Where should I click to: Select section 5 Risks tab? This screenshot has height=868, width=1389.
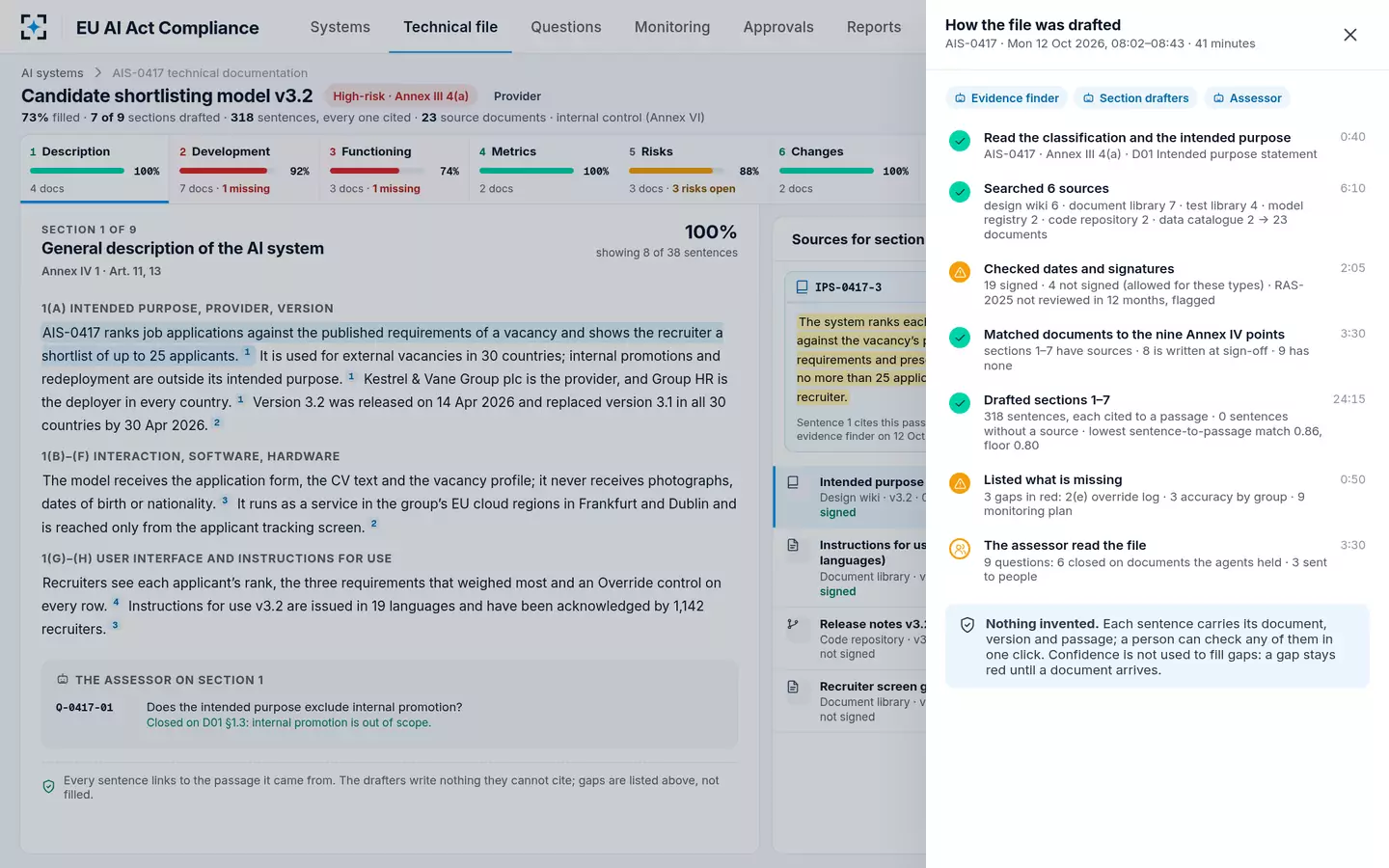pyautogui.click(x=694, y=170)
